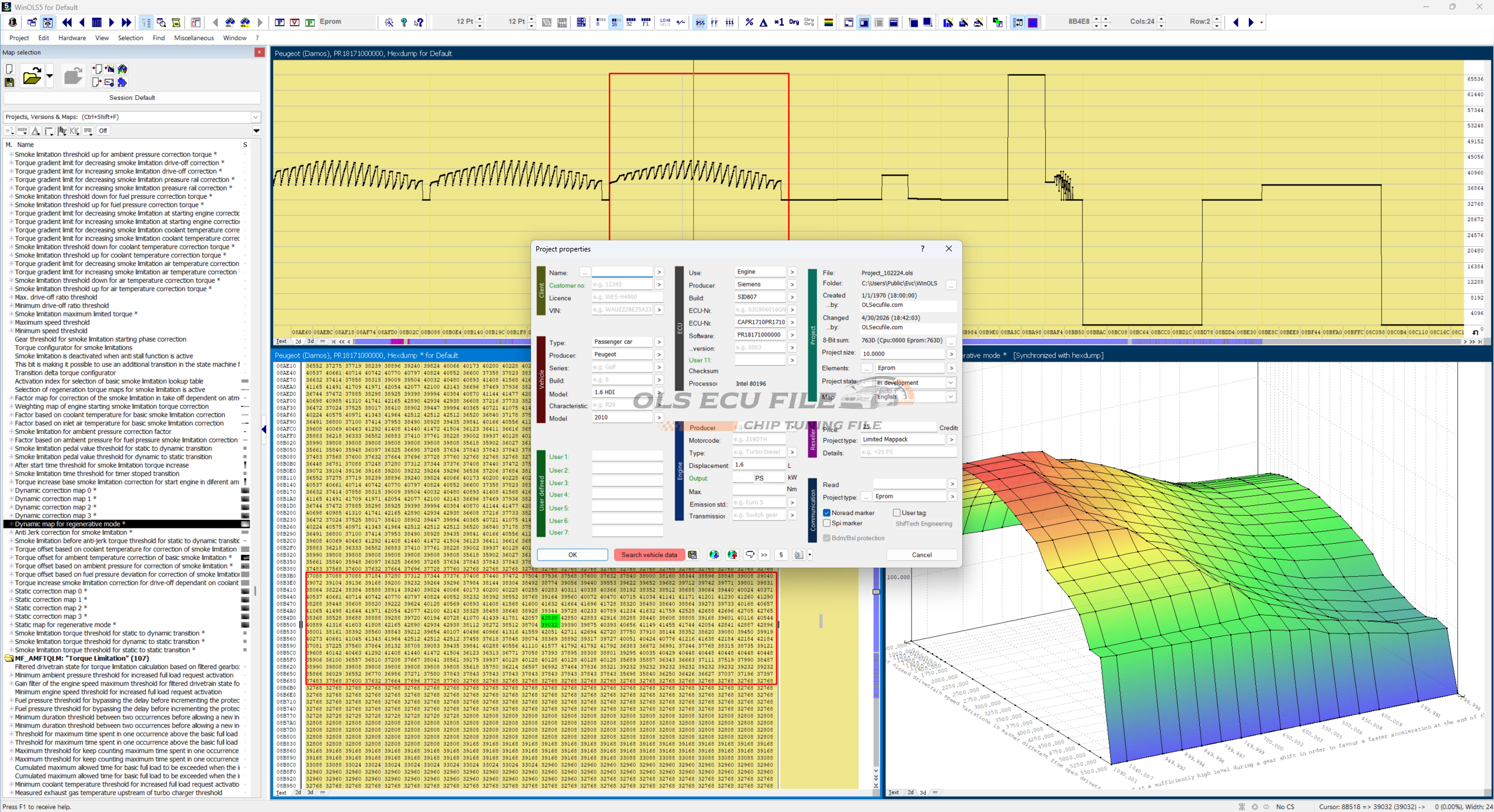The height and width of the screenshot is (812, 1494).
Task: Click the delta difference triangle icon
Action: pos(763,22)
